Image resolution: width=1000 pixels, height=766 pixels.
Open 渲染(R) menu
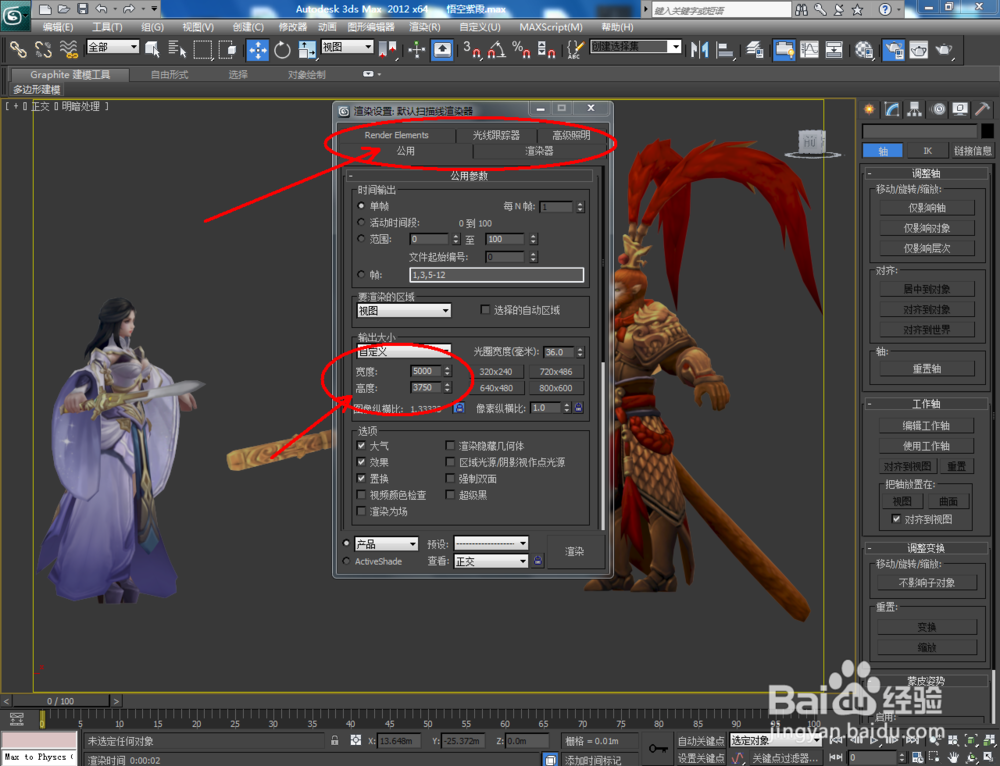tap(425, 27)
